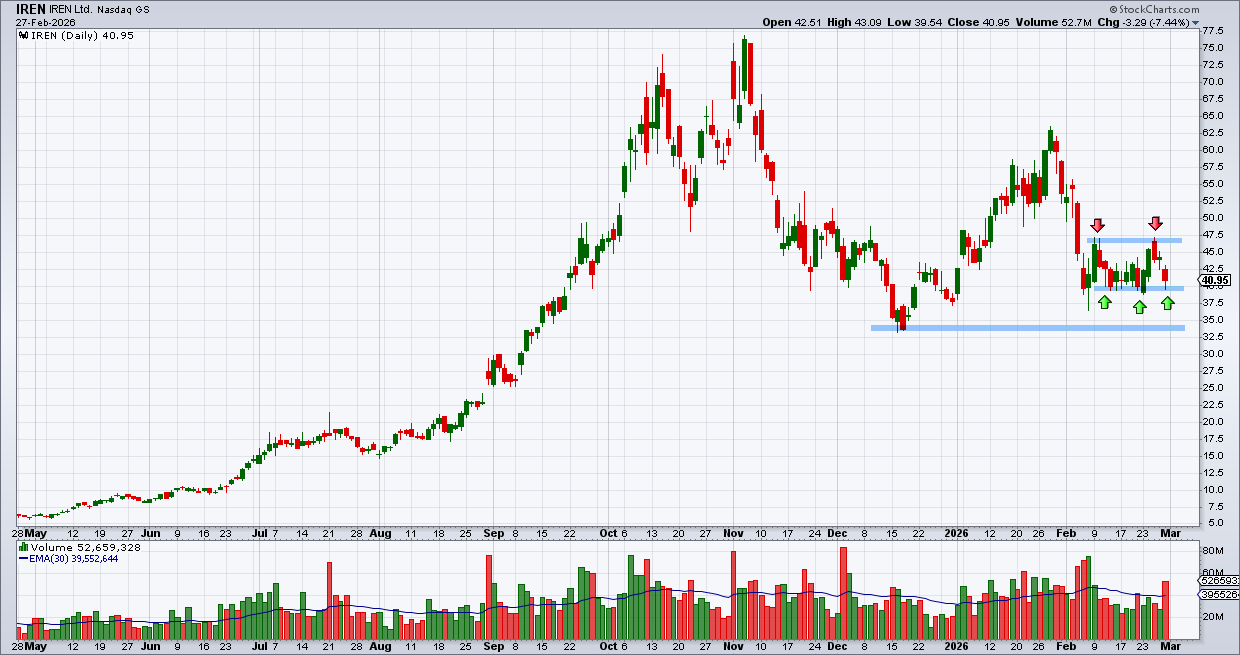
Task: Click the IREN (Daily) 40.95 legend text
Action: click(82, 36)
